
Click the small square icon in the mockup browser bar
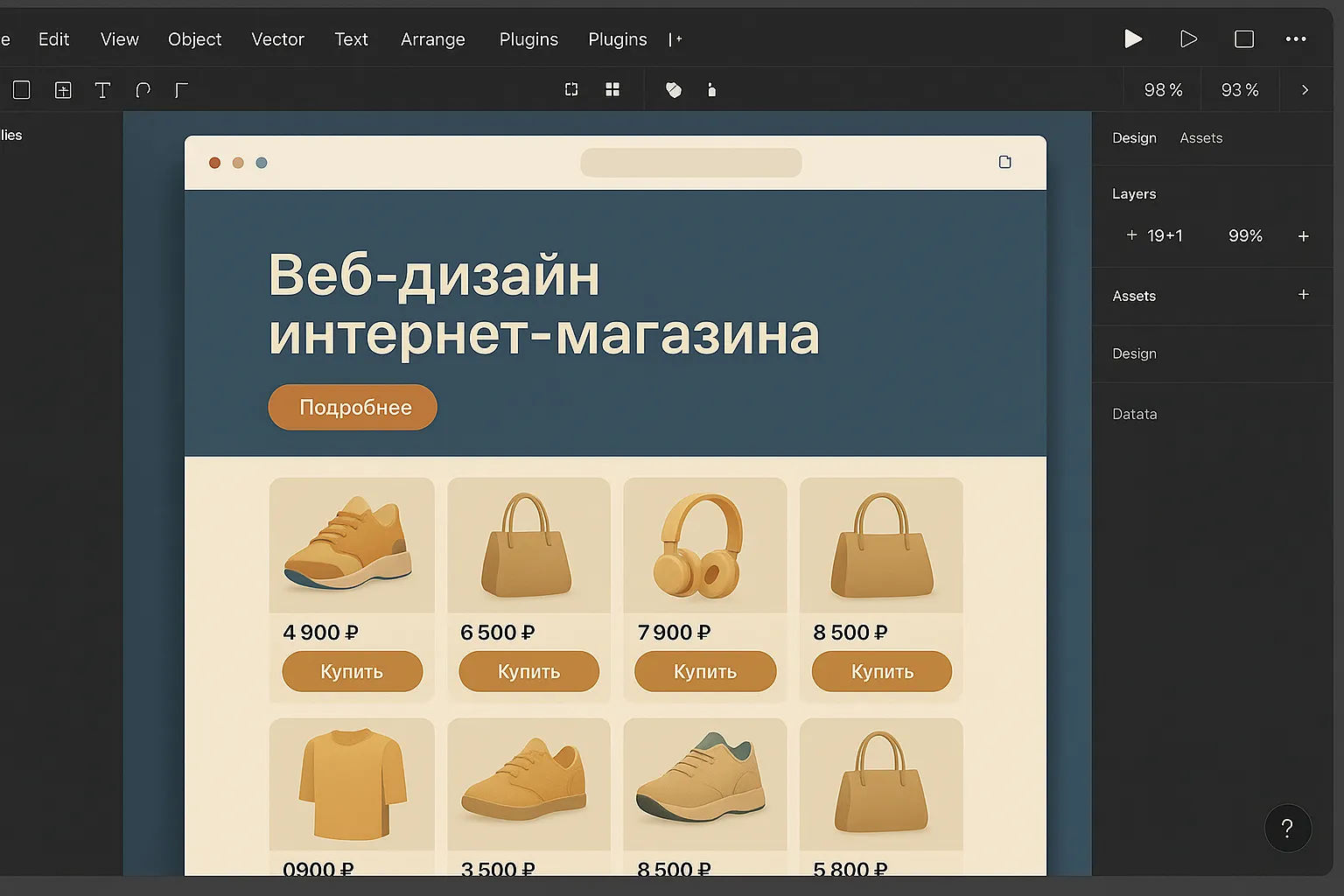tap(1004, 162)
